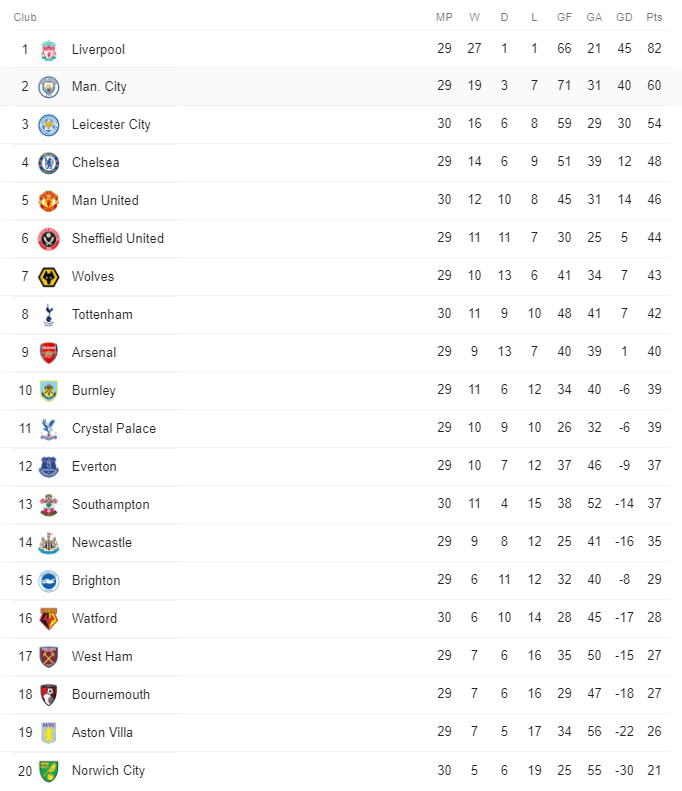Click the Club column header
Viewport: 682px width, 791px height.
point(25,17)
